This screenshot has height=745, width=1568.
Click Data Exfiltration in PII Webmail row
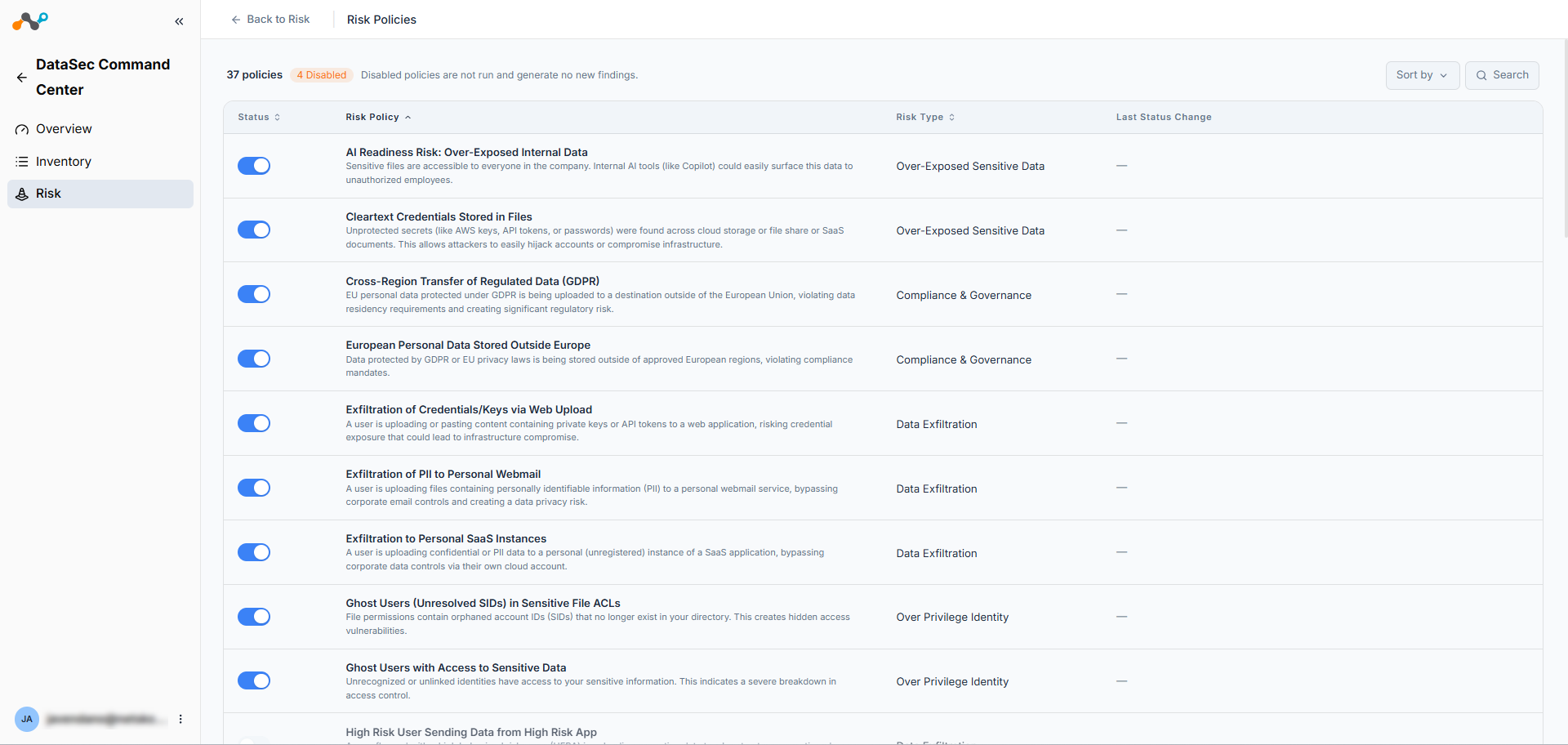(x=937, y=489)
